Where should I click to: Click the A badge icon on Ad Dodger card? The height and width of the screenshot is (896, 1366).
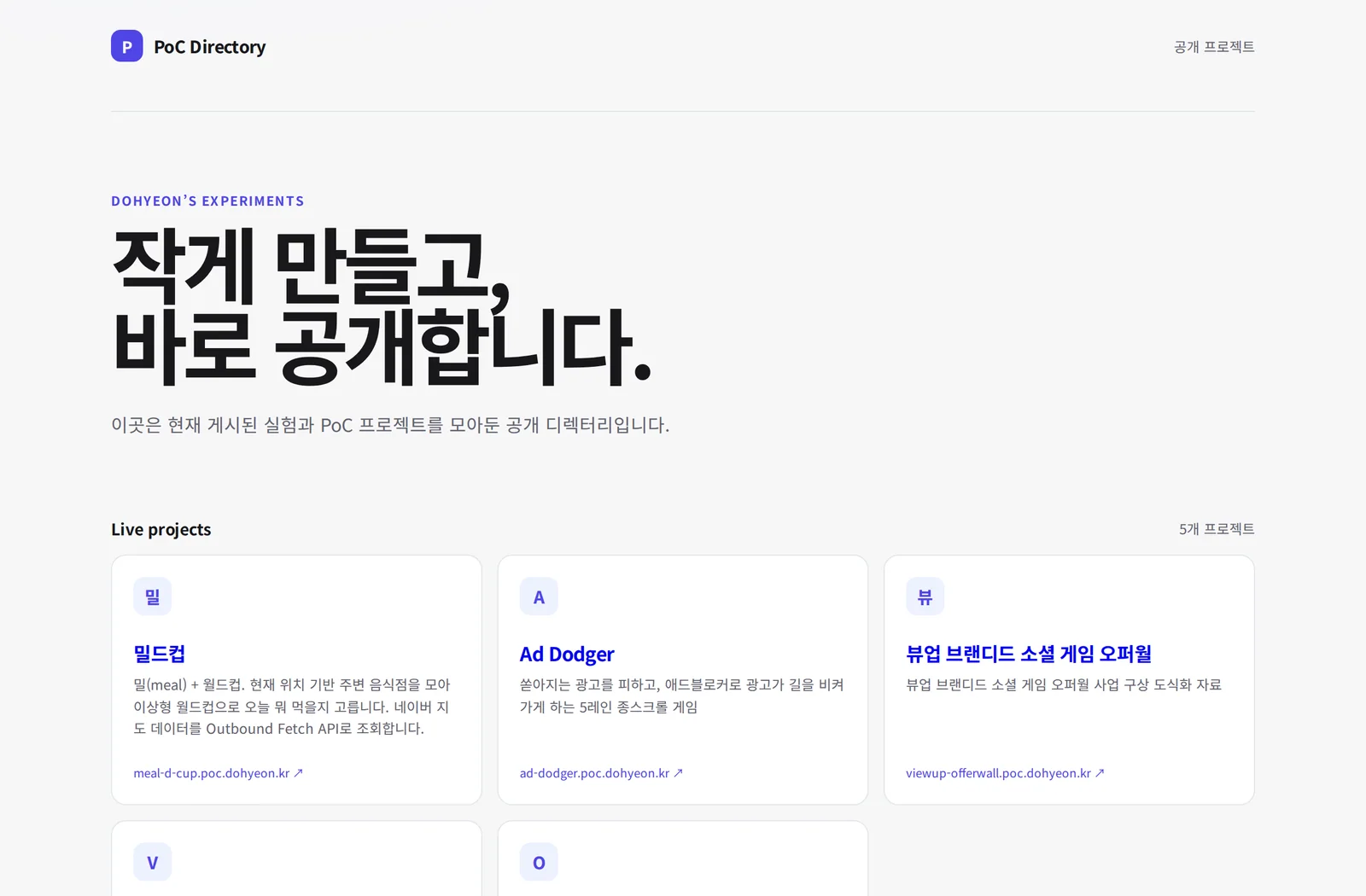click(x=539, y=596)
